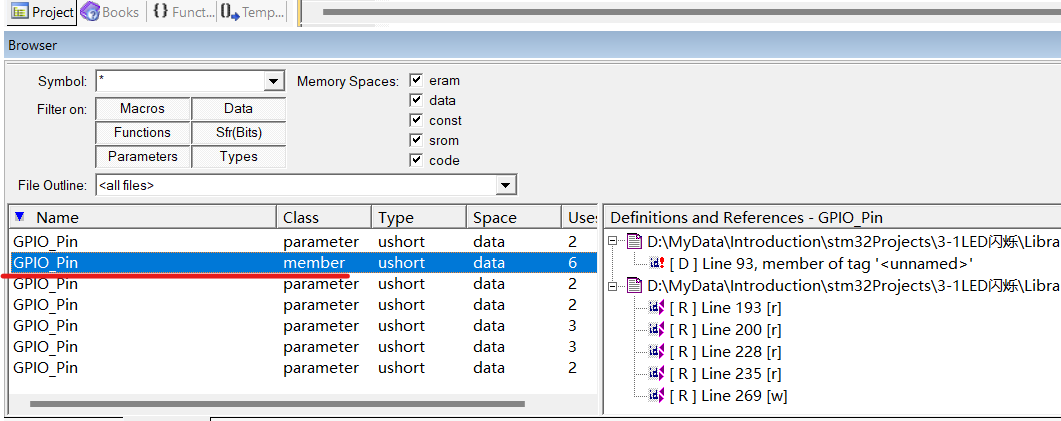Uncheck the eram memory space
Image resolution: width=1061 pixels, height=421 pixels.
tap(416, 81)
